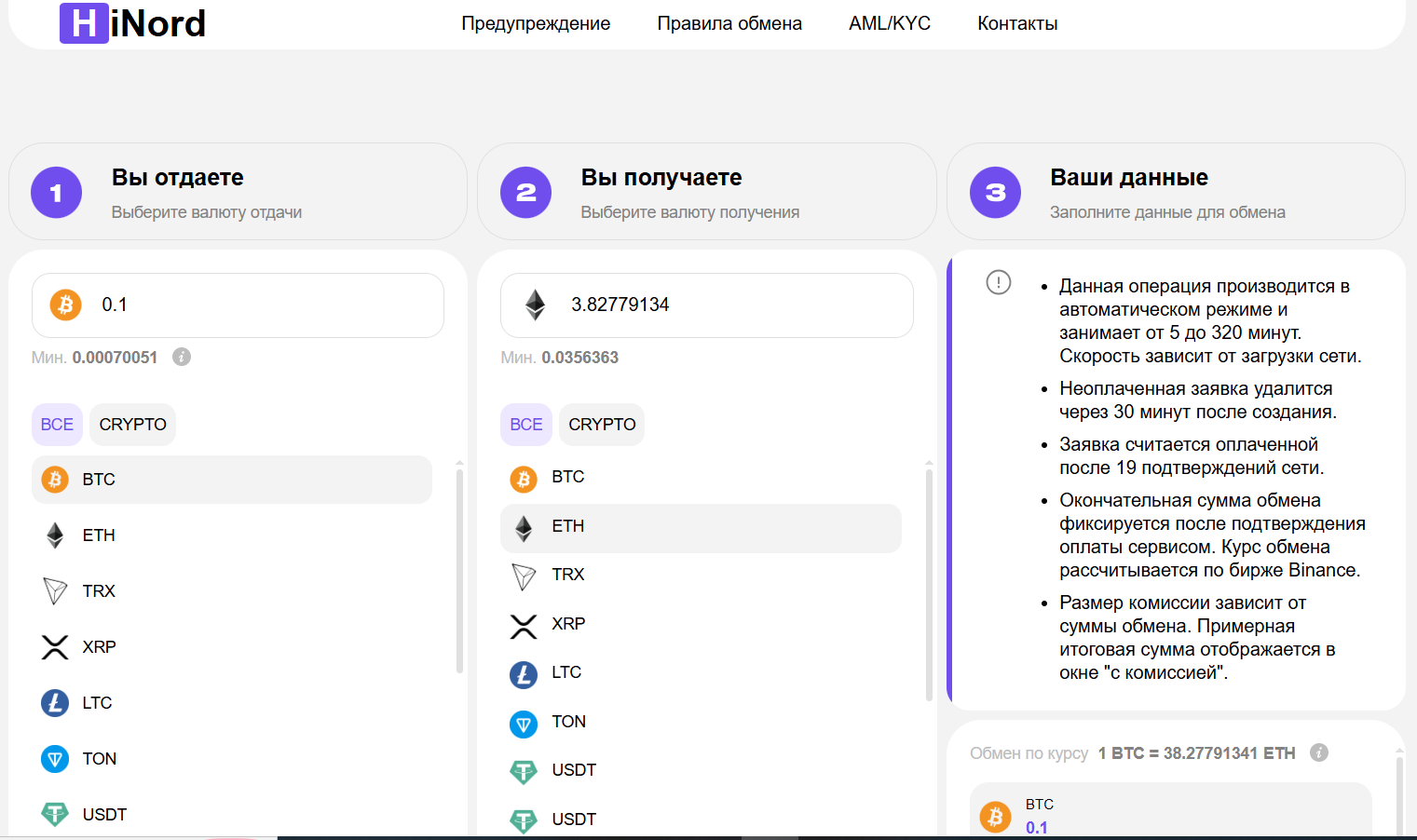Pick TON icon in the receive currency list
Viewport: 1417px width, 840px height.
click(x=524, y=725)
